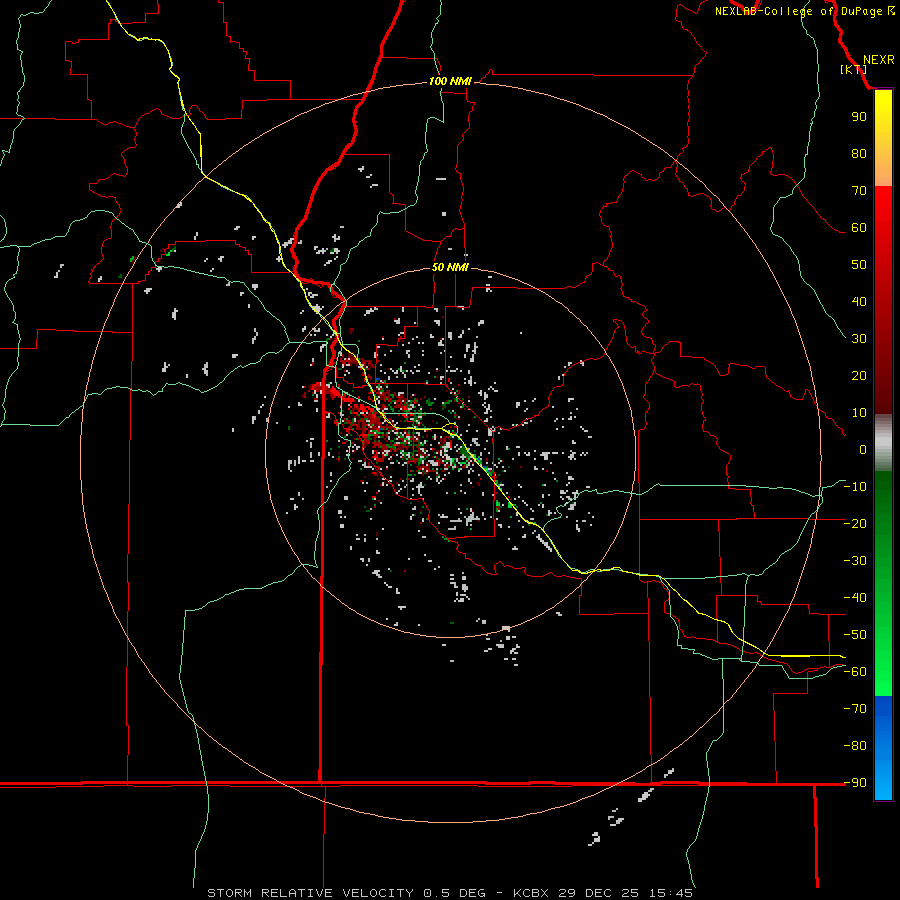The width and height of the screenshot is (900, 900).
Task: Click the -50 value on the velocity scale
Action: [855, 635]
